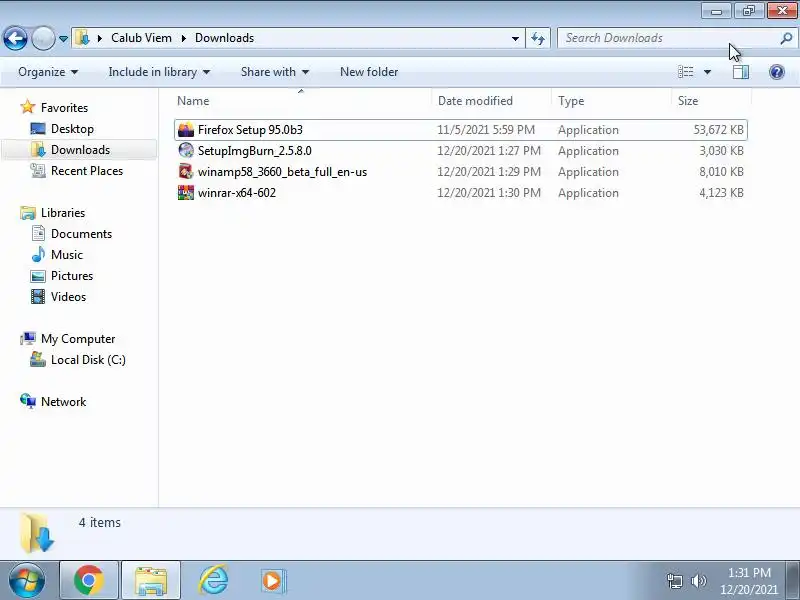Select the file name Firefox Setup 95.0b3
The width and height of the screenshot is (800, 600).
tap(250, 130)
